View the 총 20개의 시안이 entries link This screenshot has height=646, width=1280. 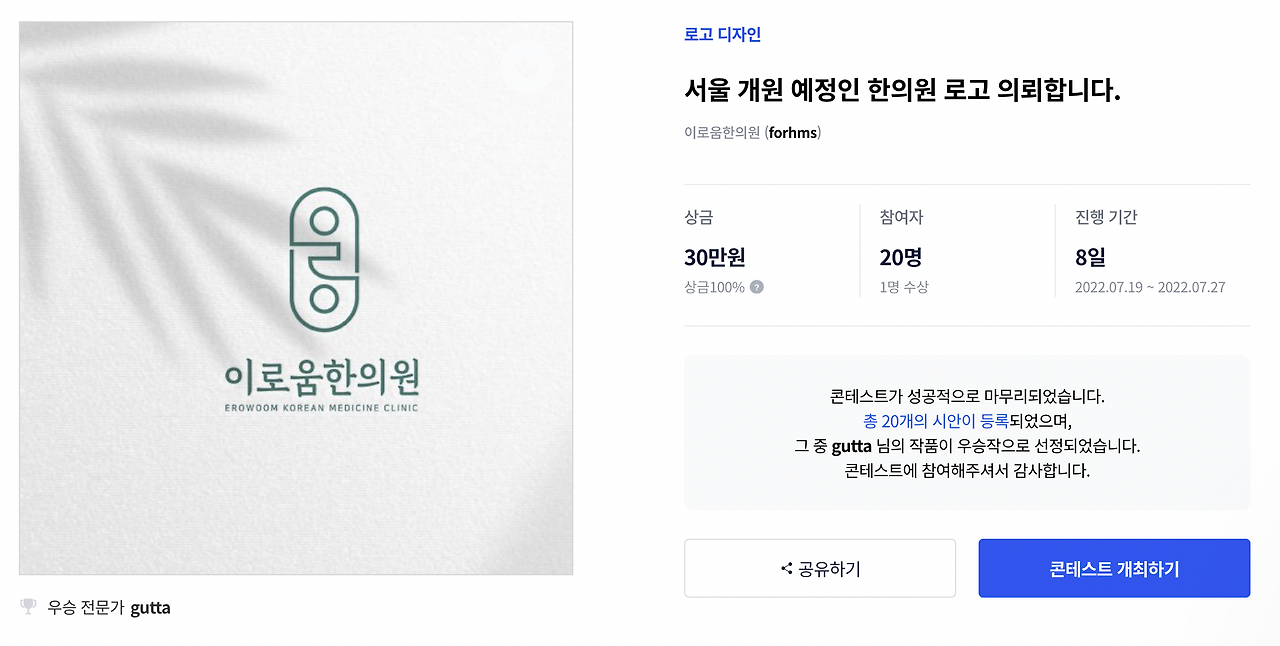[x=935, y=421]
